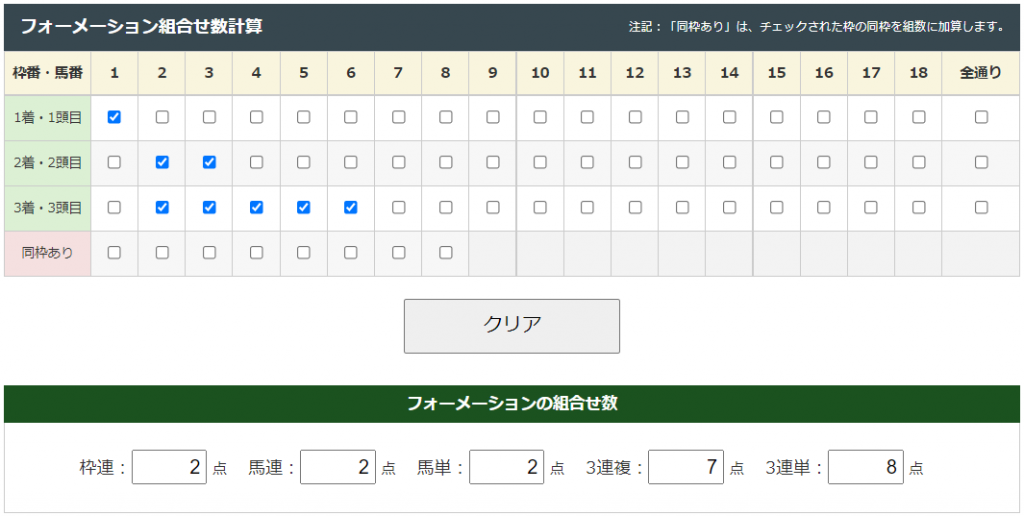Click the 全通り column header
The height and width of the screenshot is (516, 1024).
pyautogui.click(x=981, y=73)
